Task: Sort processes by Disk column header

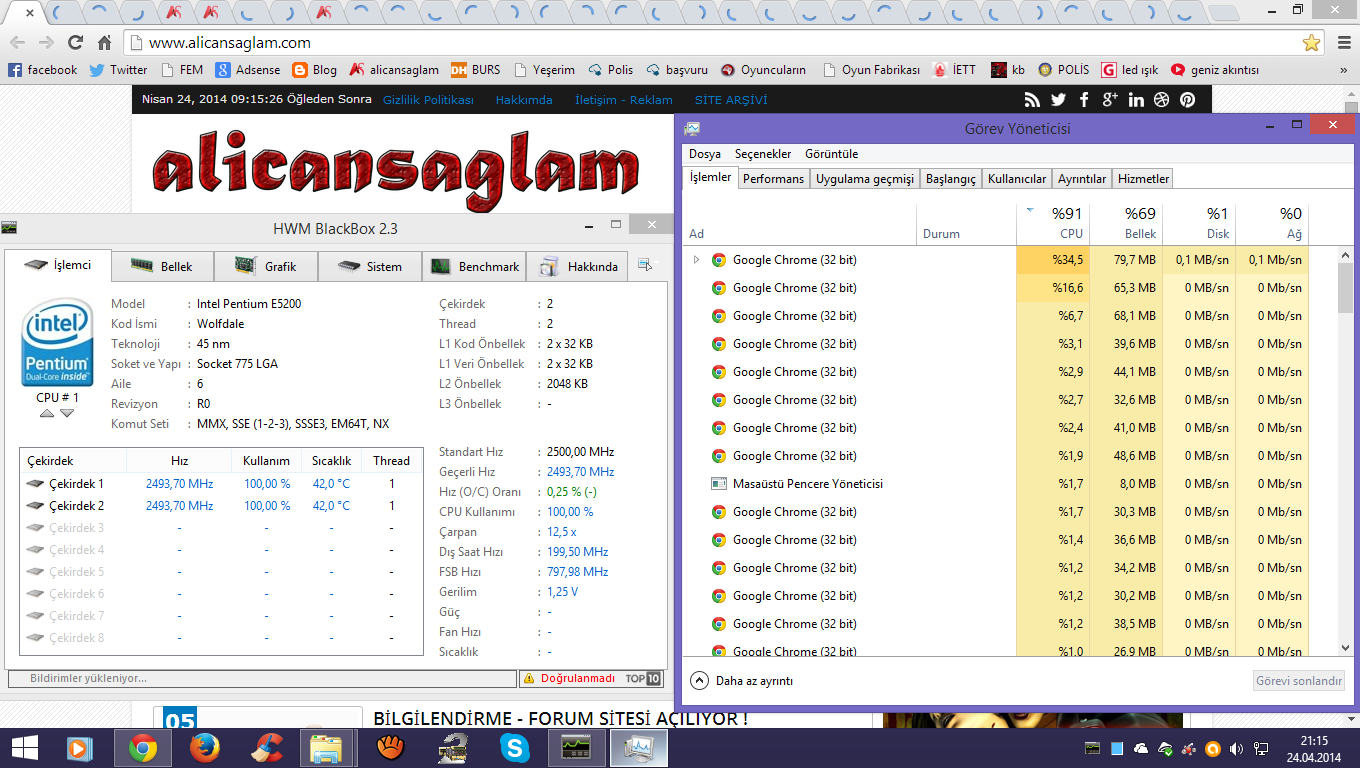Action: click(1199, 224)
